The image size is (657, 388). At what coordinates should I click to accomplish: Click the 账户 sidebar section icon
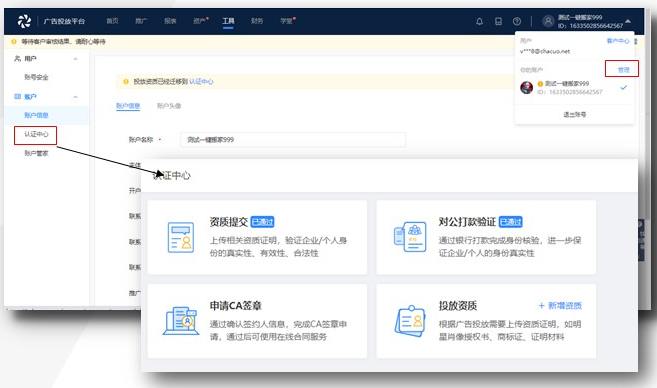coord(17,97)
